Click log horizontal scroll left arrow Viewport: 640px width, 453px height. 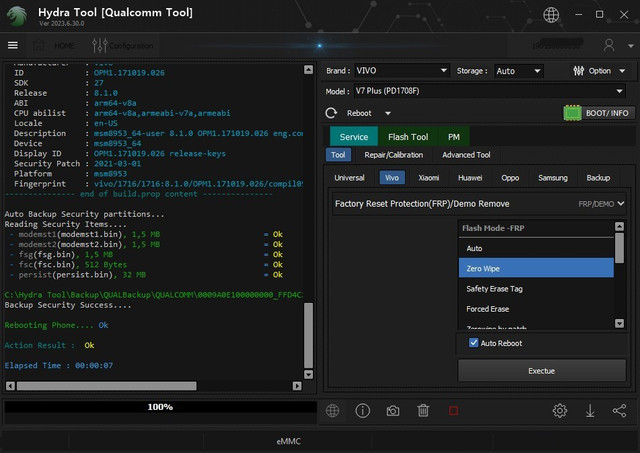[x=11, y=386]
